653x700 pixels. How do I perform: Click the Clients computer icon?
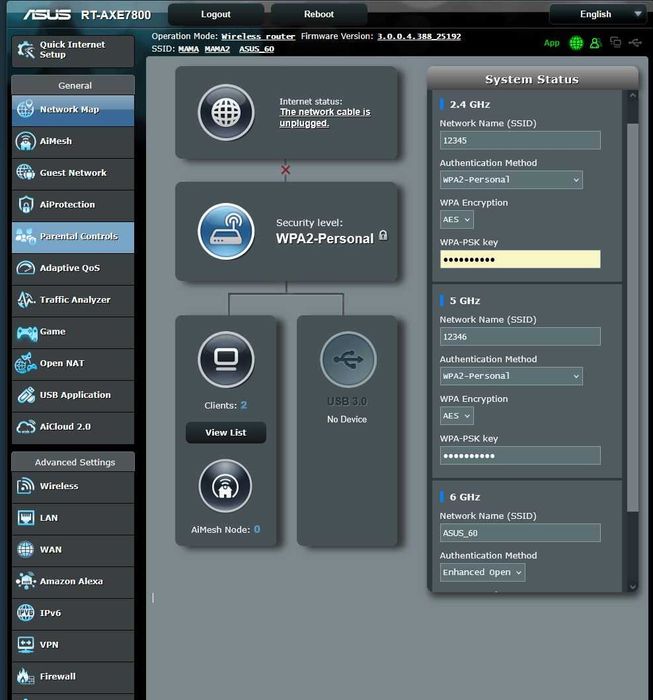click(226, 359)
